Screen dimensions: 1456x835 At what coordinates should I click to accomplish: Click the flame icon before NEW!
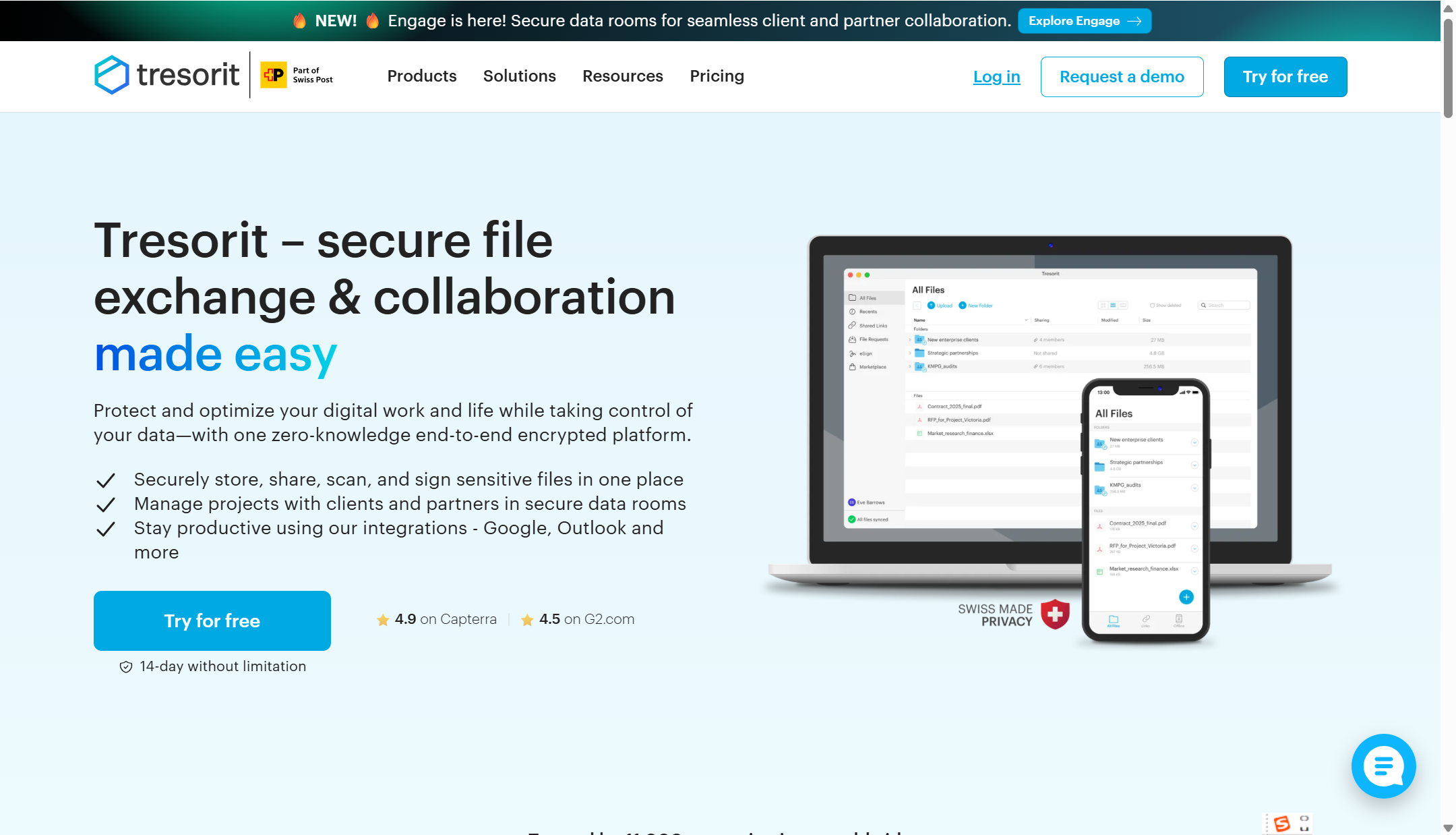click(x=300, y=21)
